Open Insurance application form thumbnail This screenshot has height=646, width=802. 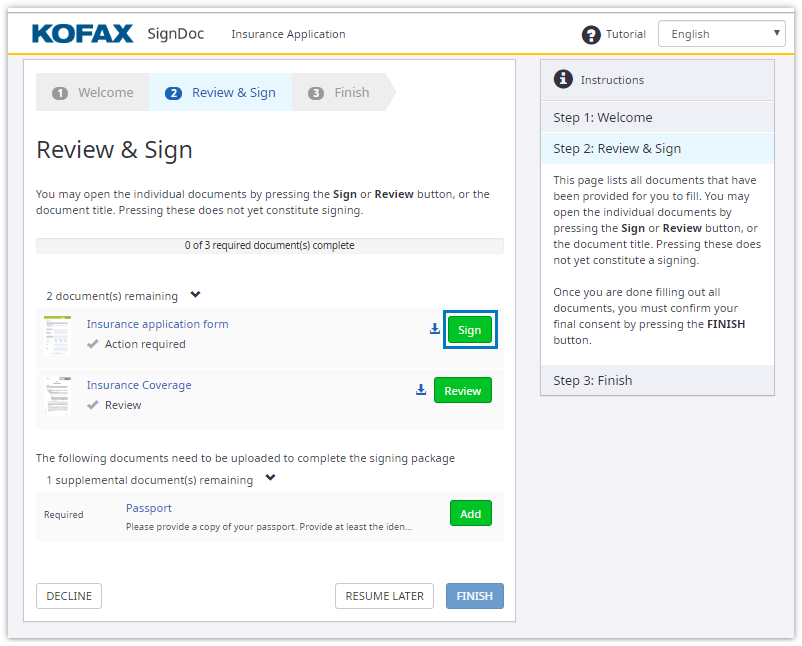tap(58, 334)
